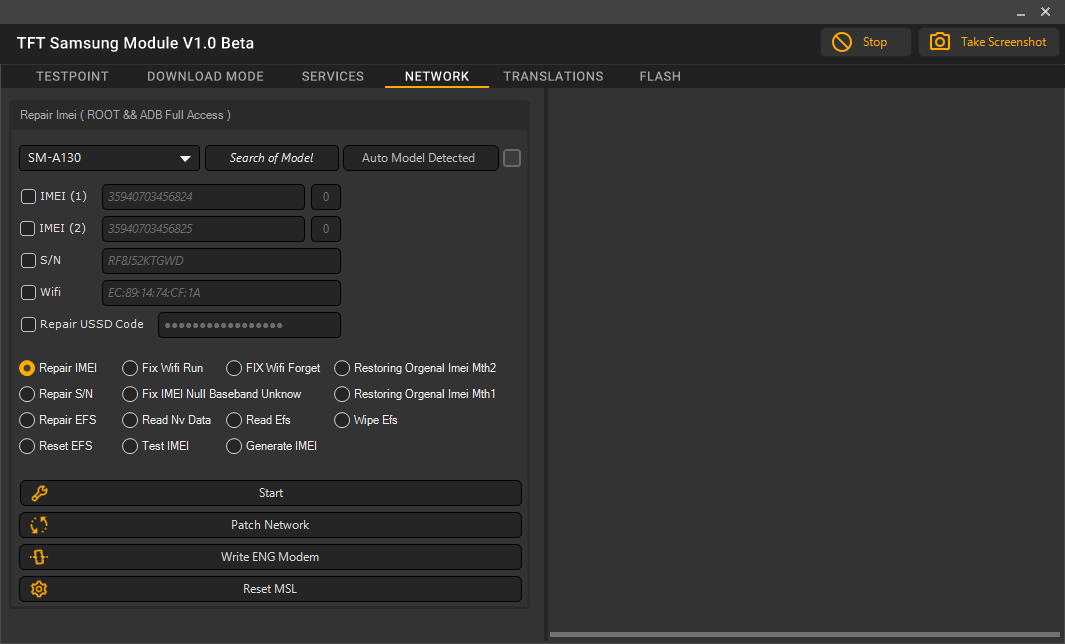Select the Repair EFS radio button
This screenshot has width=1065, height=644.
(x=26, y=420)
